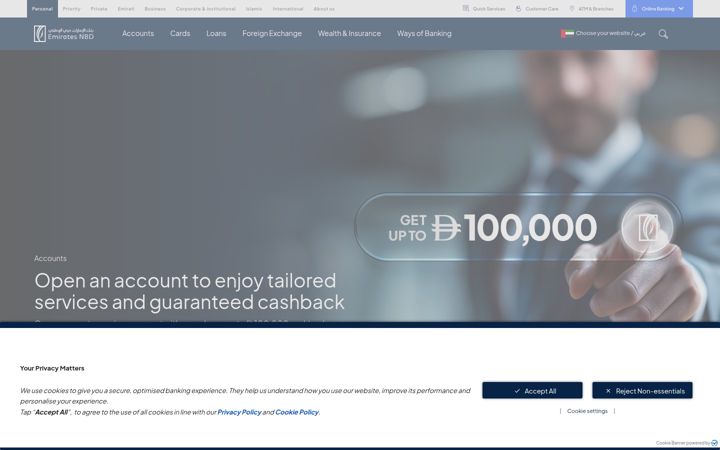Switch to the Business tab
The width and height of the screenshot is (720, 450).
[x=155, y=9]
